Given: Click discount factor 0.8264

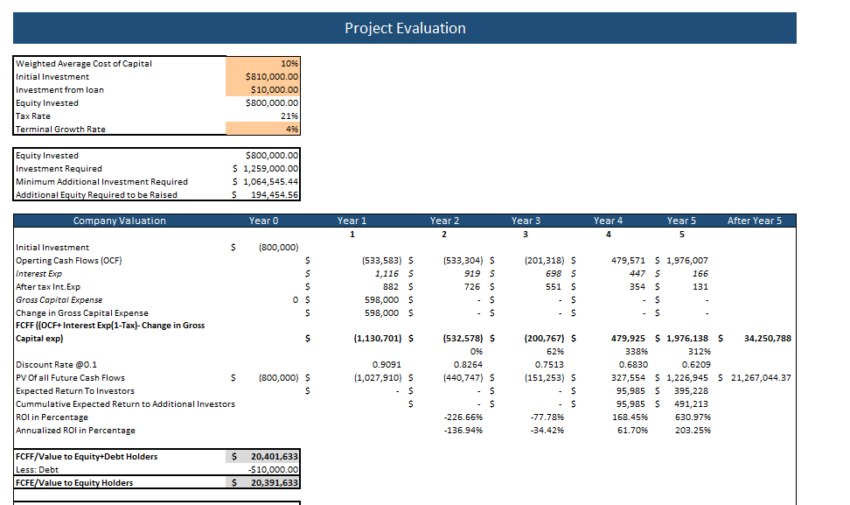Looking at the screenshot, I should (468, 365).
